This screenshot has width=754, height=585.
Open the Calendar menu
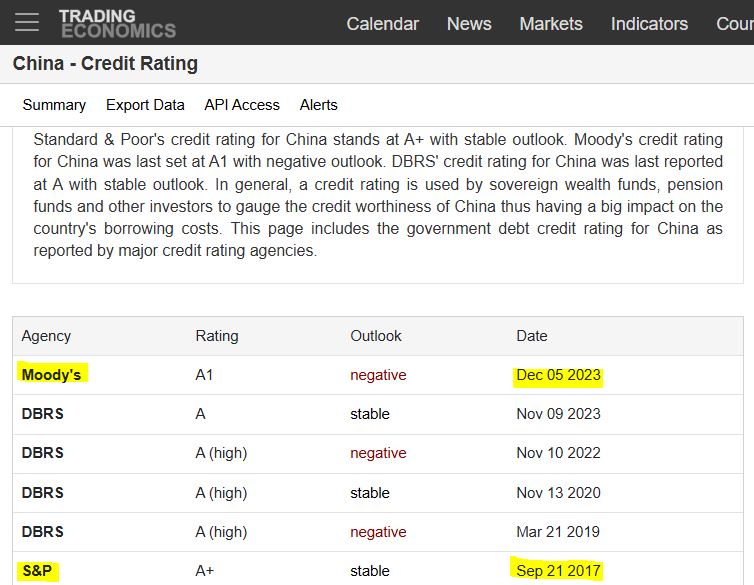point(382,24)
